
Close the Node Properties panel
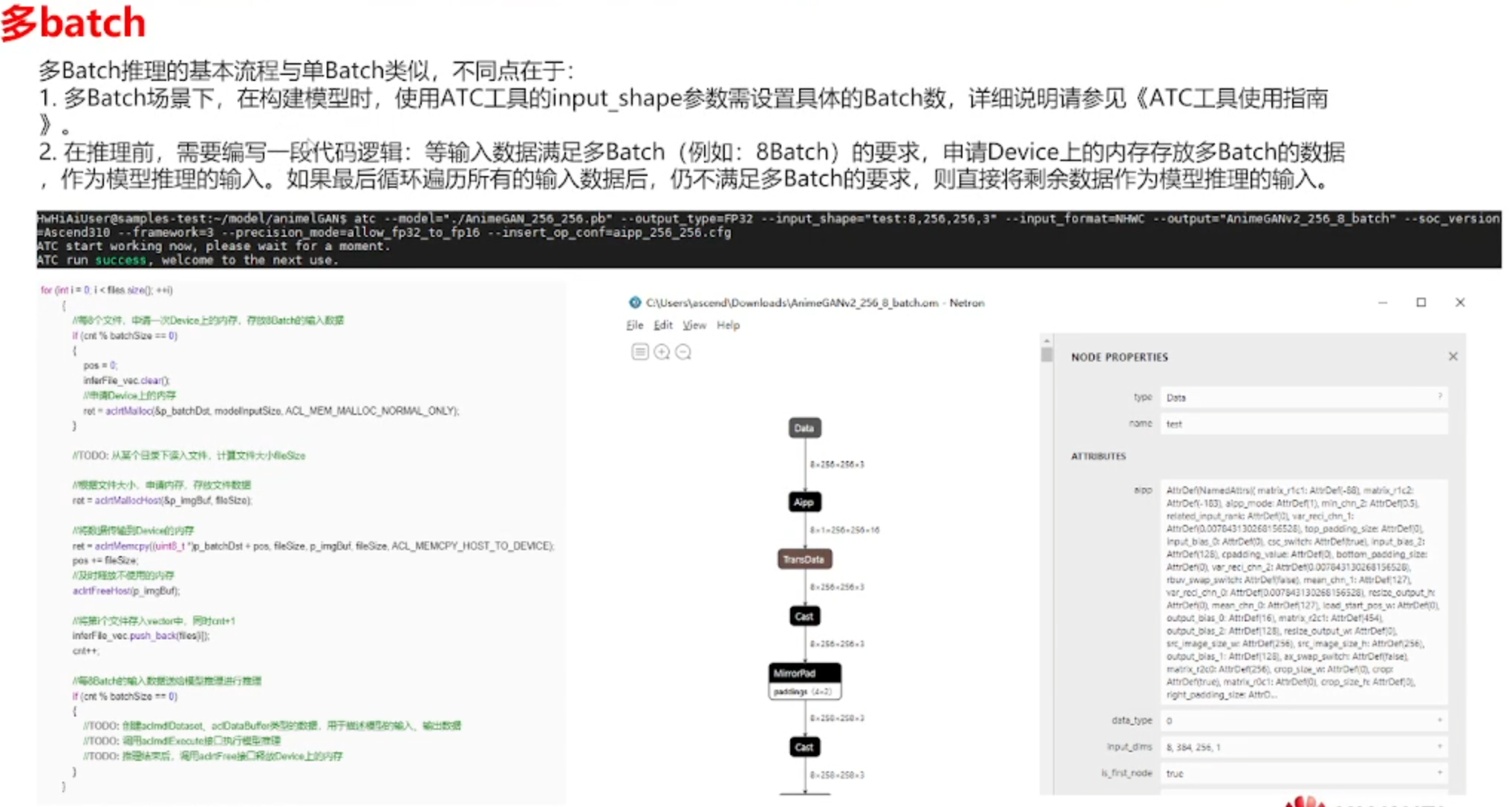pos(1453,356)
